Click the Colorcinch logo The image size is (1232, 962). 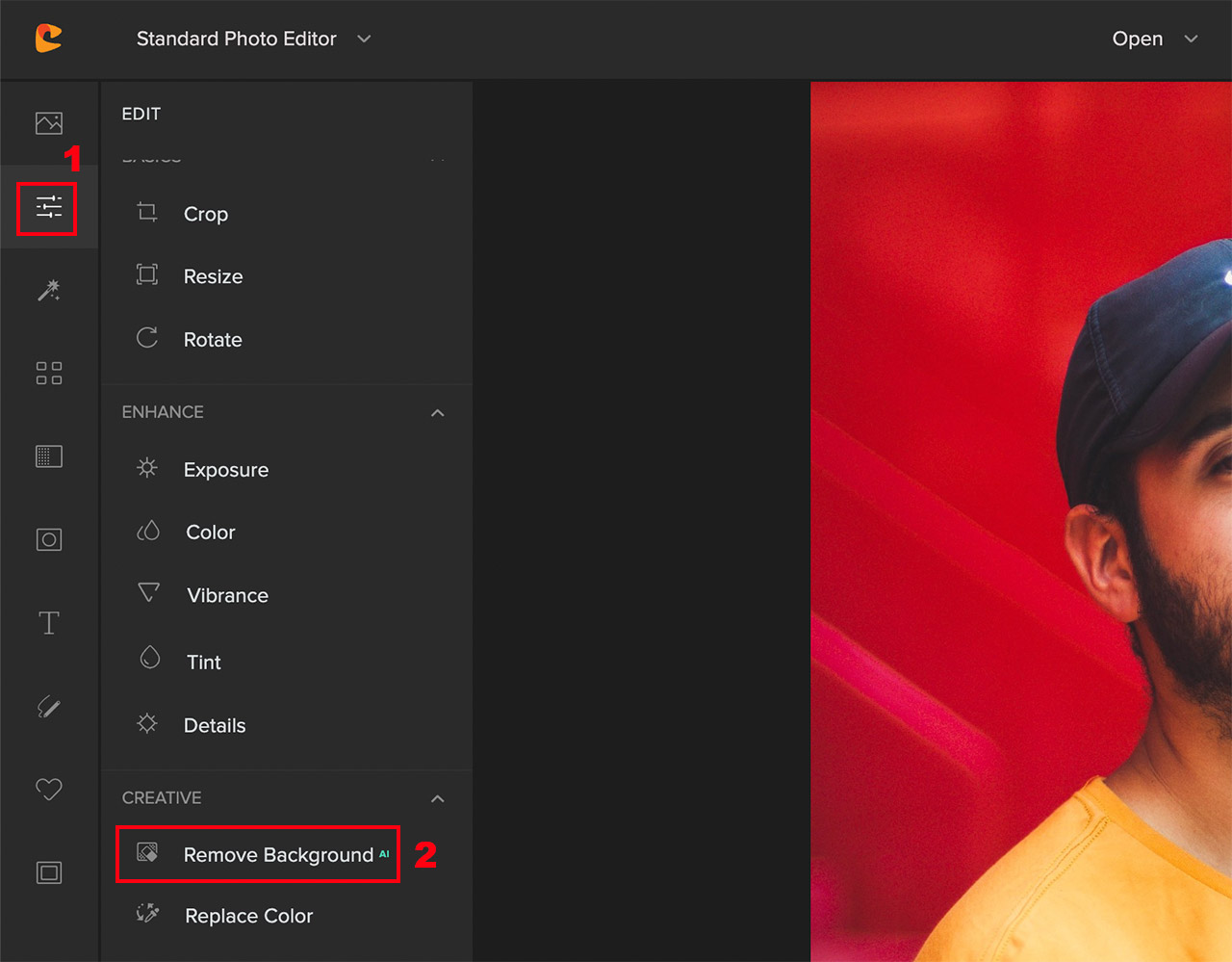48,39
